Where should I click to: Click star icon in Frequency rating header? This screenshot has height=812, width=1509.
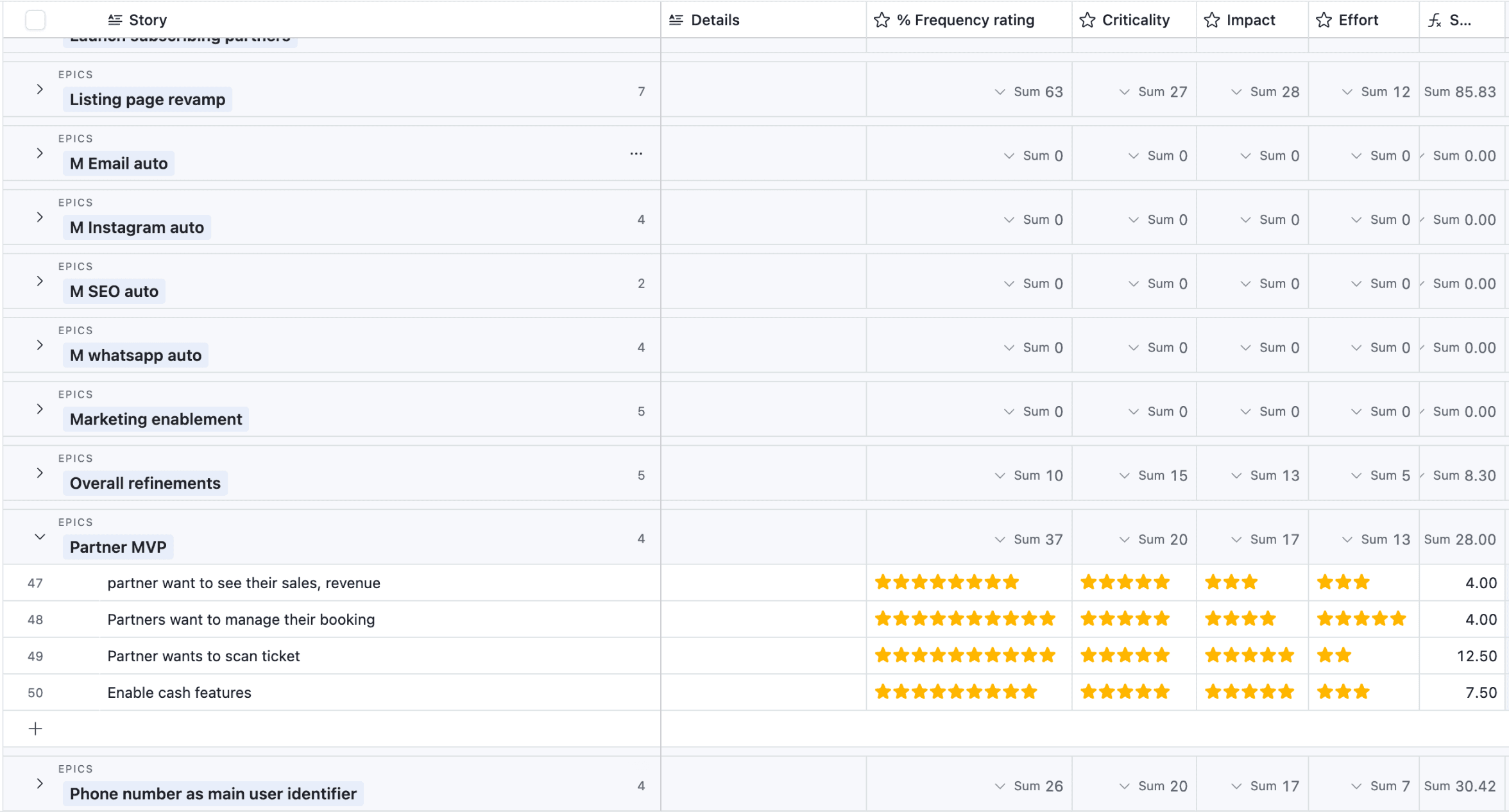[x=882, y=21]
